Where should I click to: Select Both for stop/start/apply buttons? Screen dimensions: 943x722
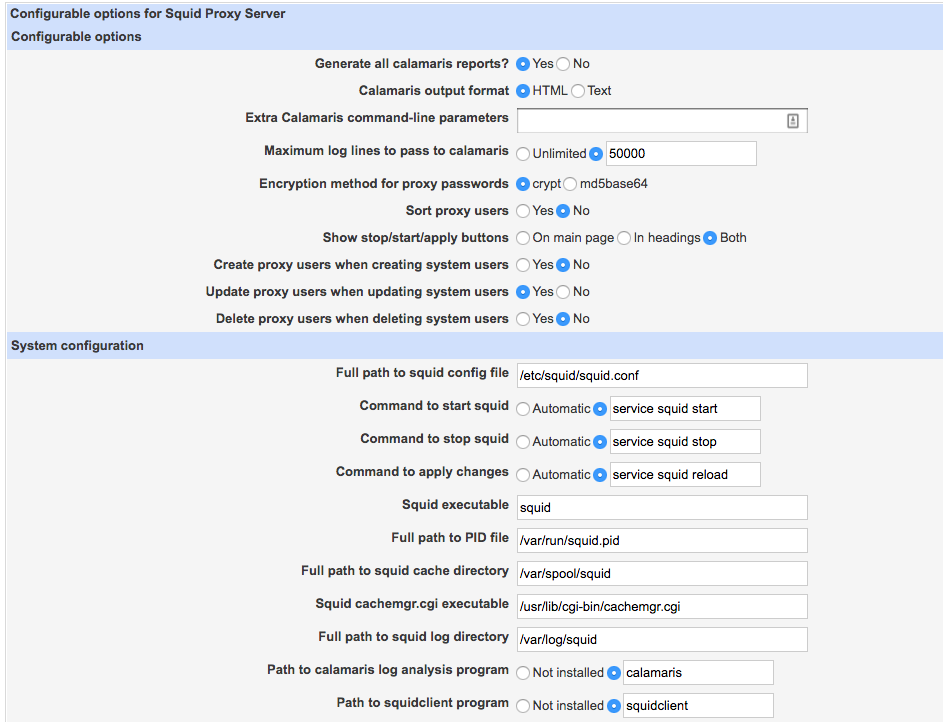710,238
